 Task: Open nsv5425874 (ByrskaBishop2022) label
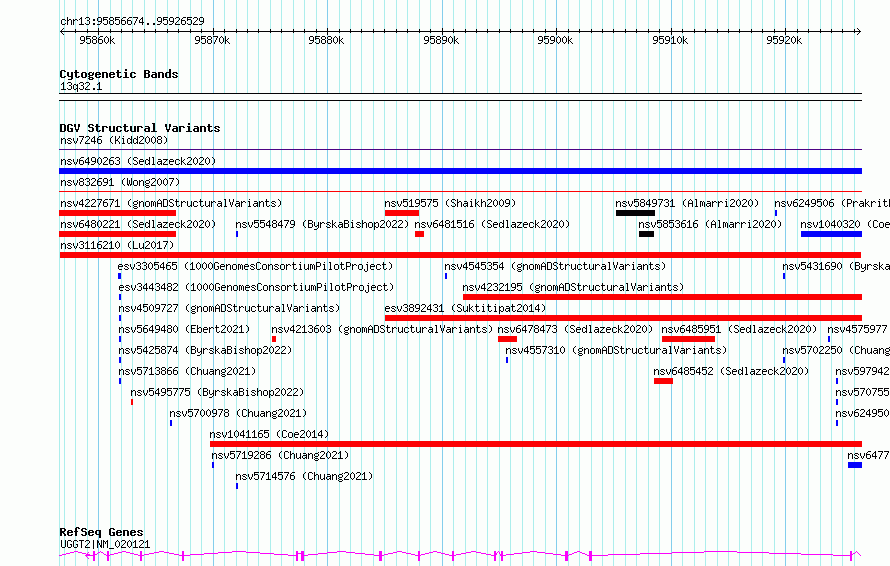coord(205,350)
